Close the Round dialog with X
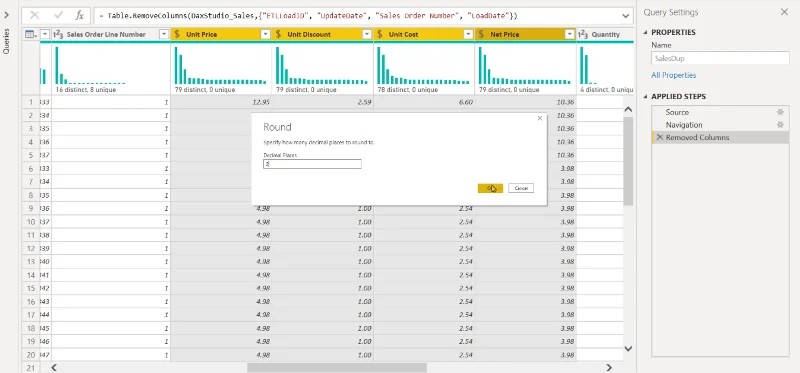The height and width of the screenshot is (373, 800). 540,118
